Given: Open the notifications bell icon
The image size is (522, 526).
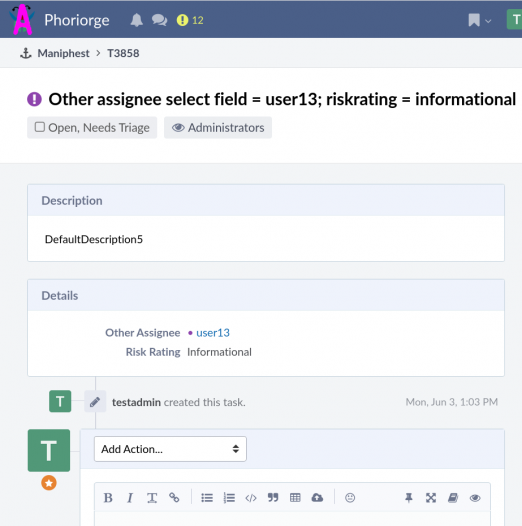Looking at the screenshot, I should (x=137, y=20).
